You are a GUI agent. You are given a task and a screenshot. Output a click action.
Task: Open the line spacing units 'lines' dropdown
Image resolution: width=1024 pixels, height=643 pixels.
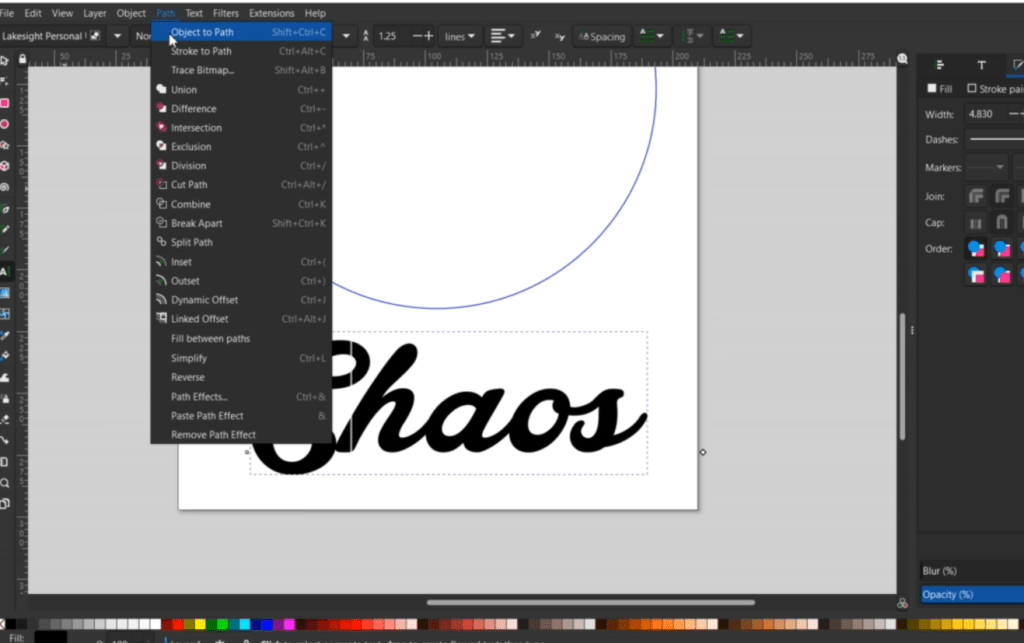click(460, 36)
